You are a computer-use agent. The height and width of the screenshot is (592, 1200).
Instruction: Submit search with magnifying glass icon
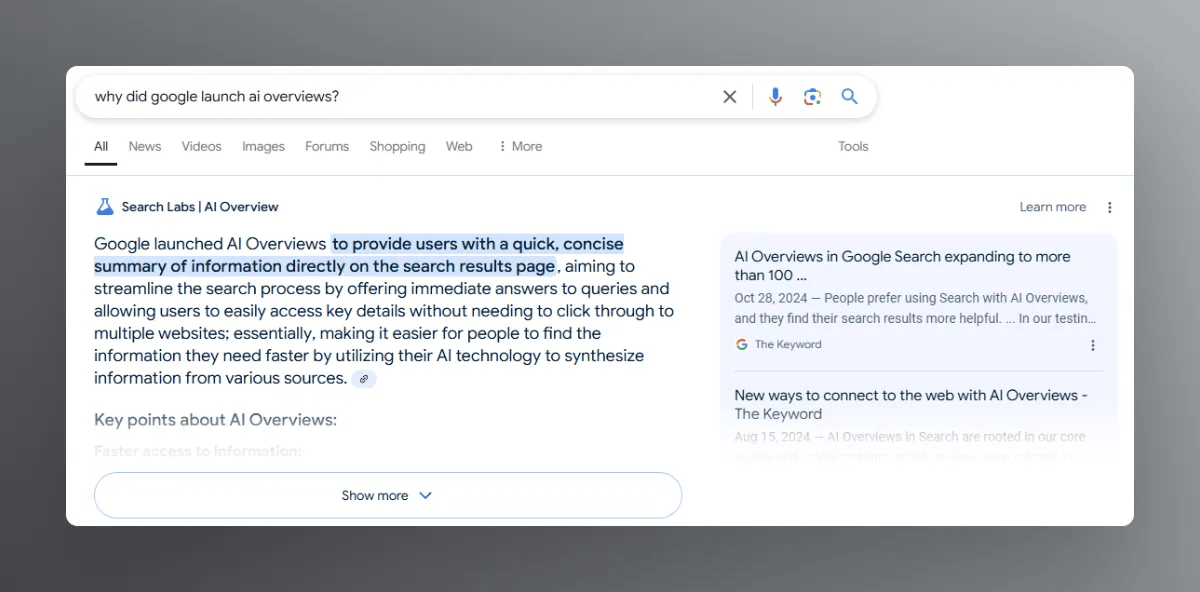[849, 96]
